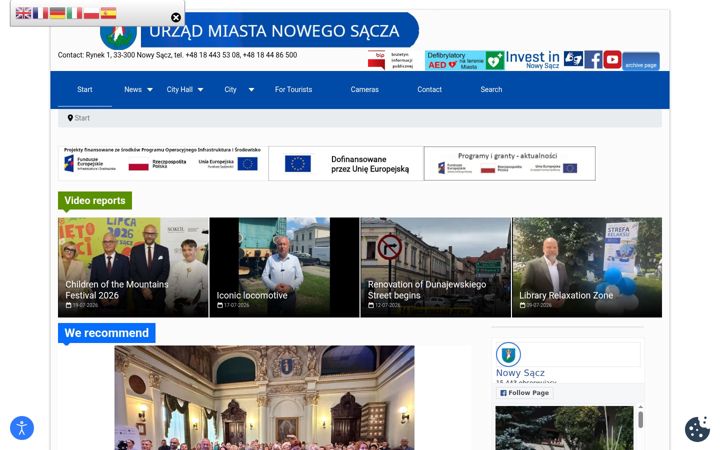Click the Start breadcrumb link
The width and height of the screenshot is (720, 450).
coord(82,118)
